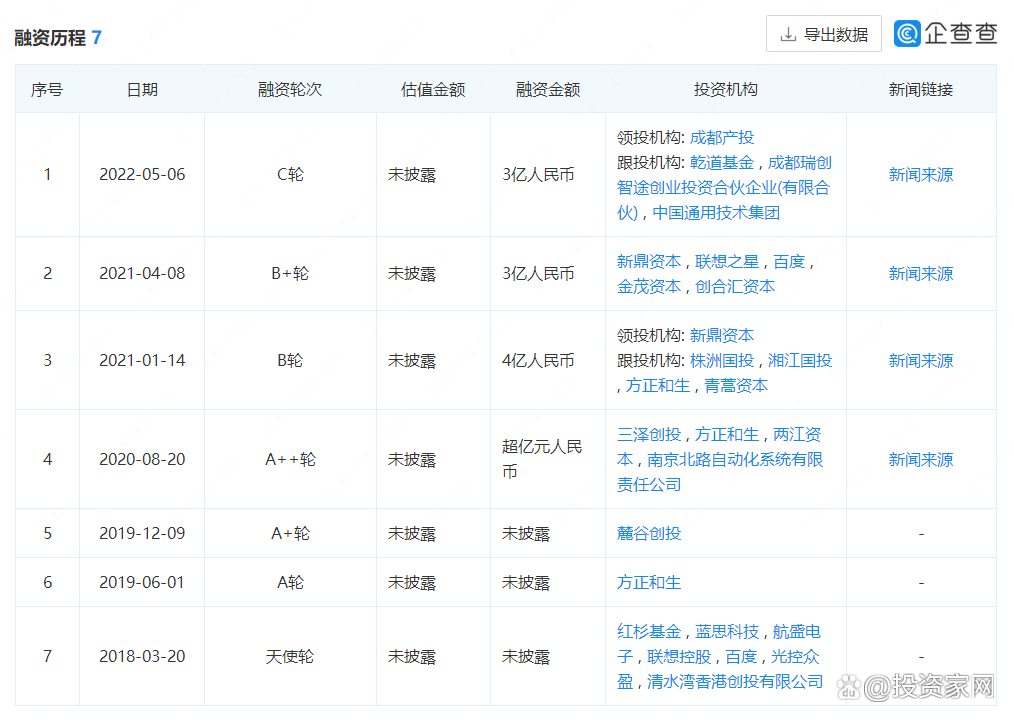1014x722 pixels.
Task: Click the 新闻链接 column header
Action: pos(921,89)
